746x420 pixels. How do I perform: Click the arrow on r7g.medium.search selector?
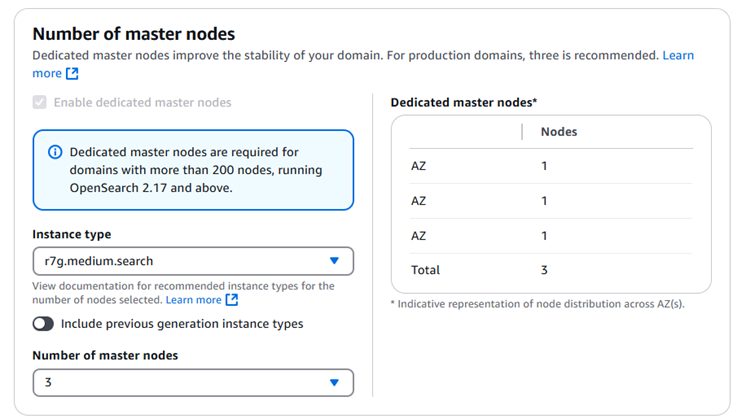click(x=334, y=262)
